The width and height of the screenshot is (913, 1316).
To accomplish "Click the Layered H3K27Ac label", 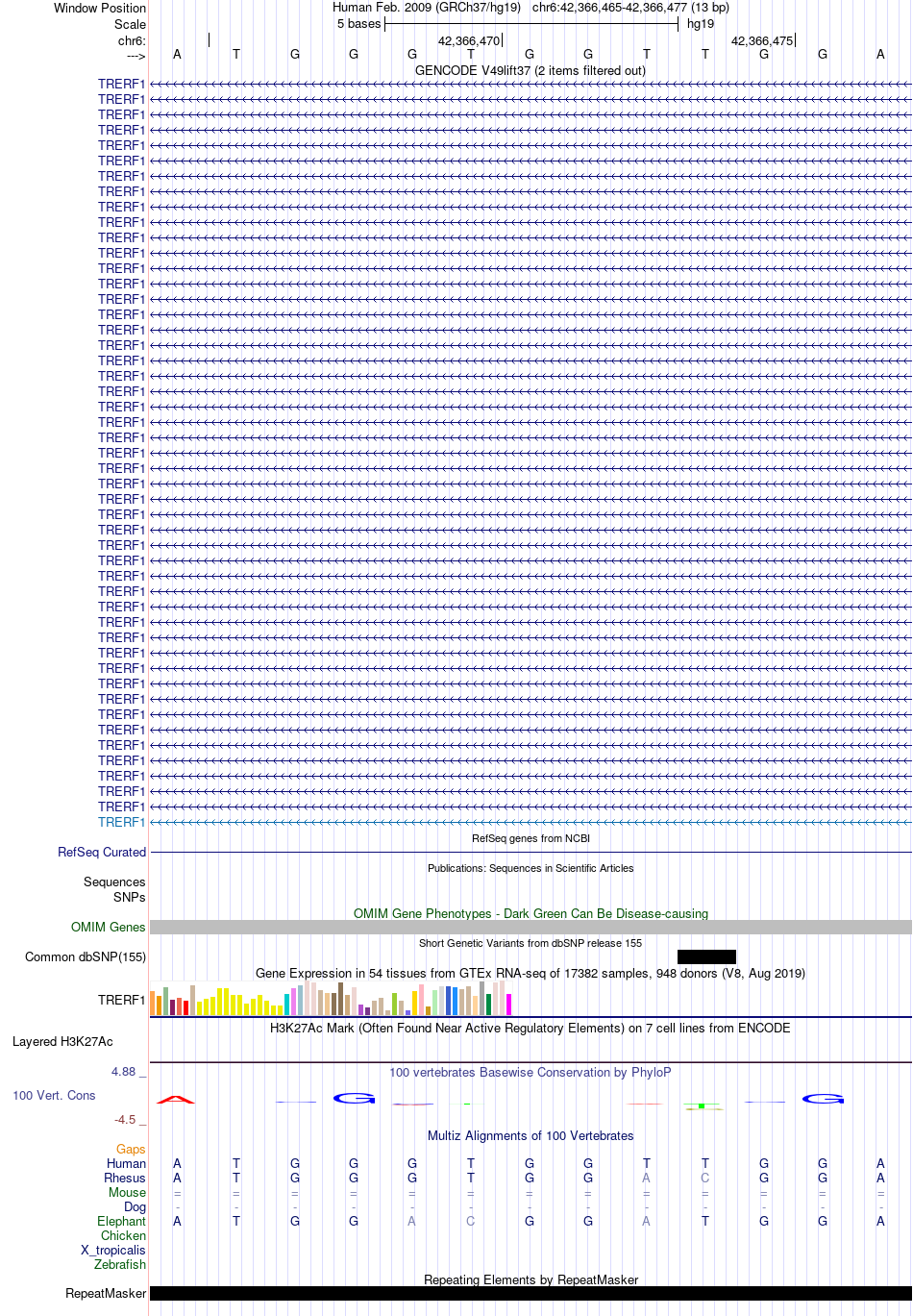I will tap(62, 1041).
